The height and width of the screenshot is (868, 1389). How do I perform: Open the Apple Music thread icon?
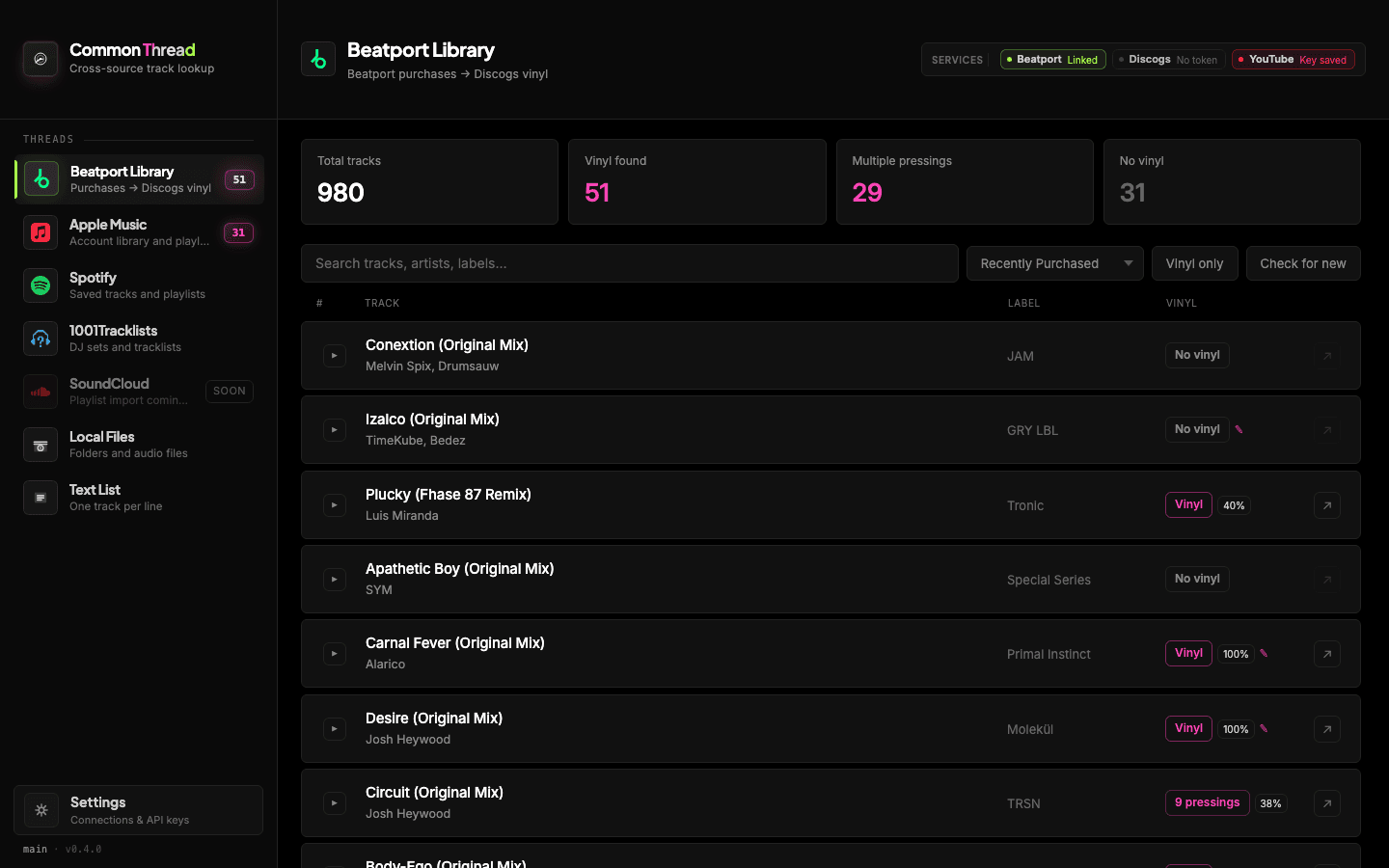[x=41, y=232]
